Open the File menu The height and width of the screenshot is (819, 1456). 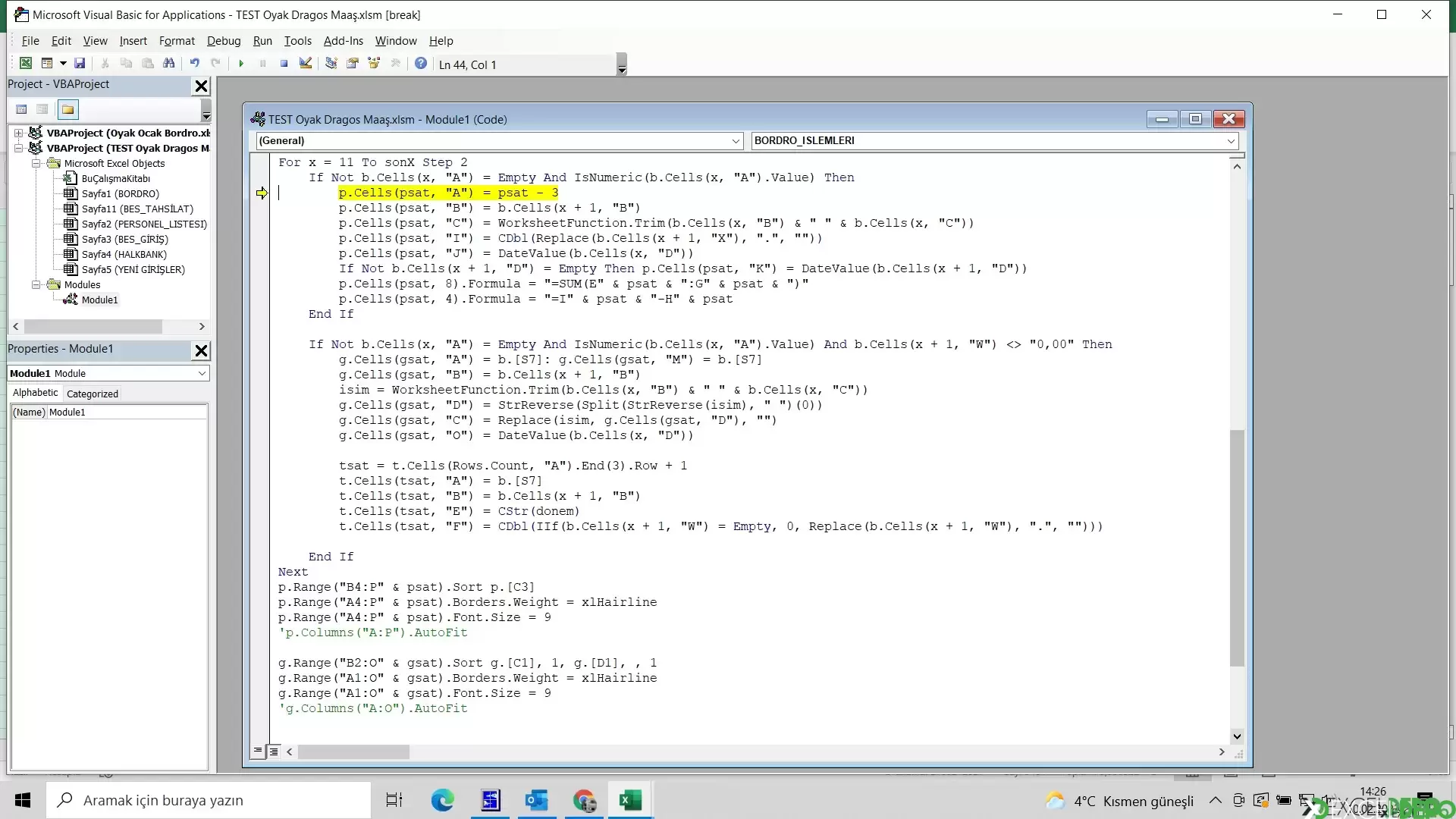point(30,41)
